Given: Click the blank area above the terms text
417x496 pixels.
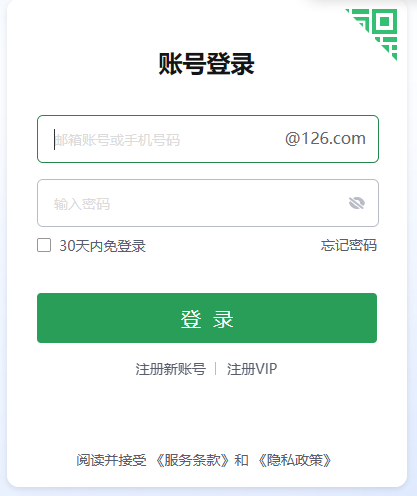Looking at the screenshot, I should pyautogui.click(x=207, y=417).
